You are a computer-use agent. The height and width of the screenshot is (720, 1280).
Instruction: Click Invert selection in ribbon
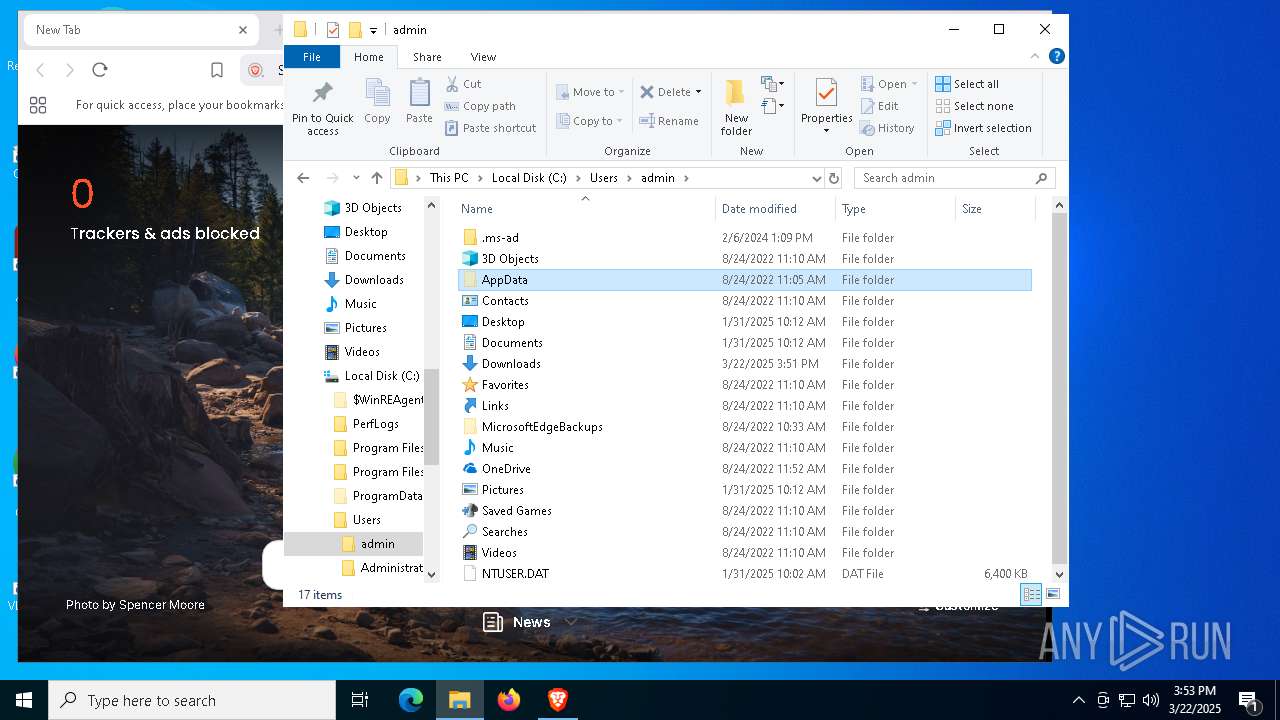[x=983, y=128]
